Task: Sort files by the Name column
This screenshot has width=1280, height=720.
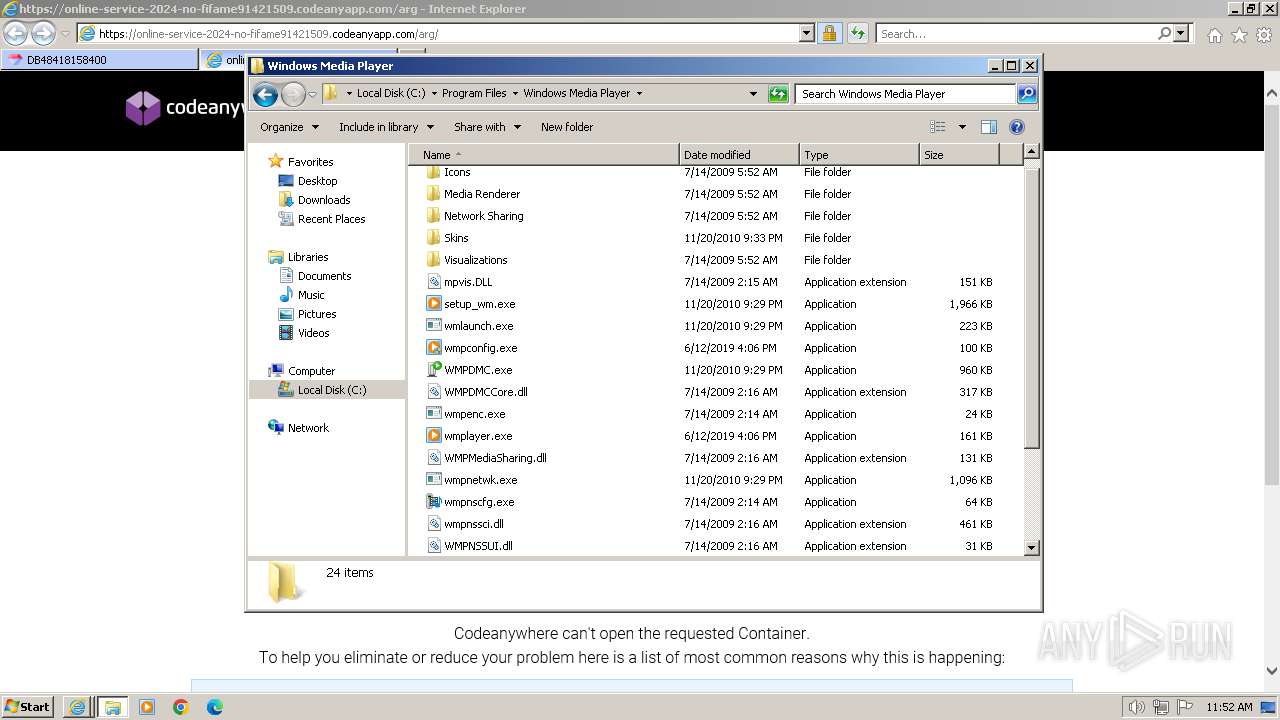Action: pyautogui.click(x=544, y=155)
